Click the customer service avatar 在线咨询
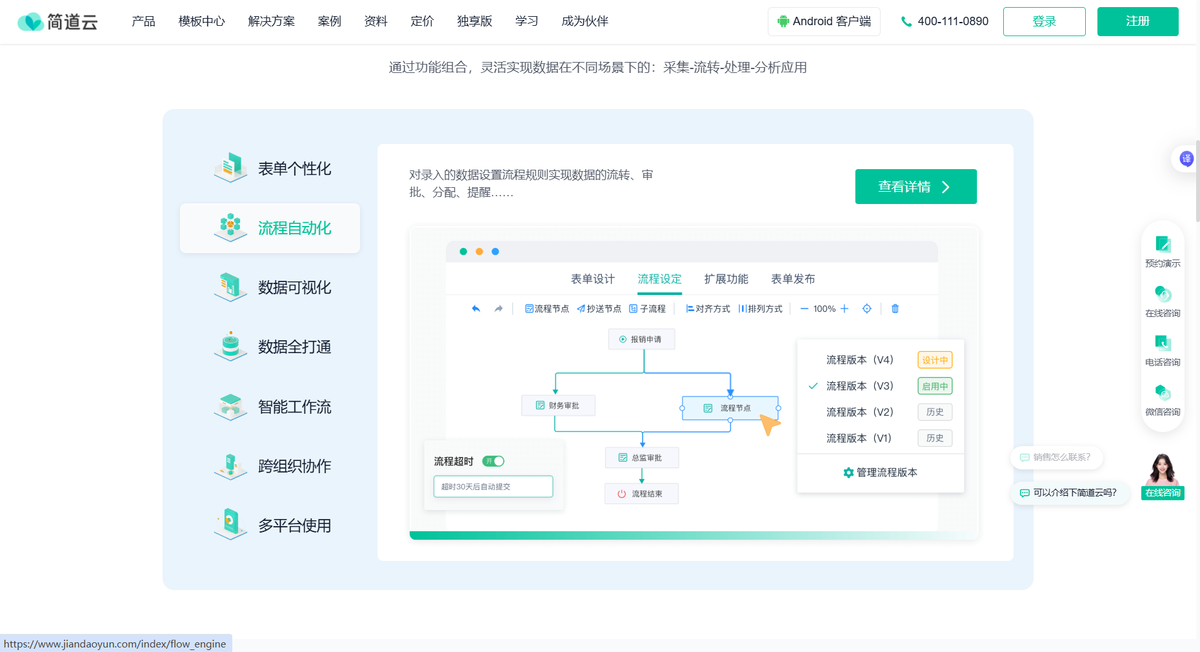1200x652 pixels. tap(1162, 476)
